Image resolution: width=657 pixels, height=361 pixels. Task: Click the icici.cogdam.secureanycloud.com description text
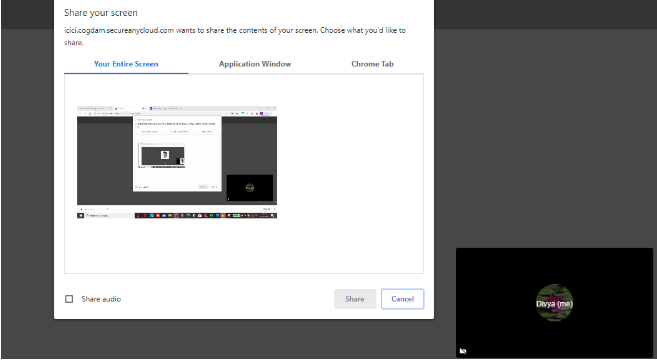[235, 36]
